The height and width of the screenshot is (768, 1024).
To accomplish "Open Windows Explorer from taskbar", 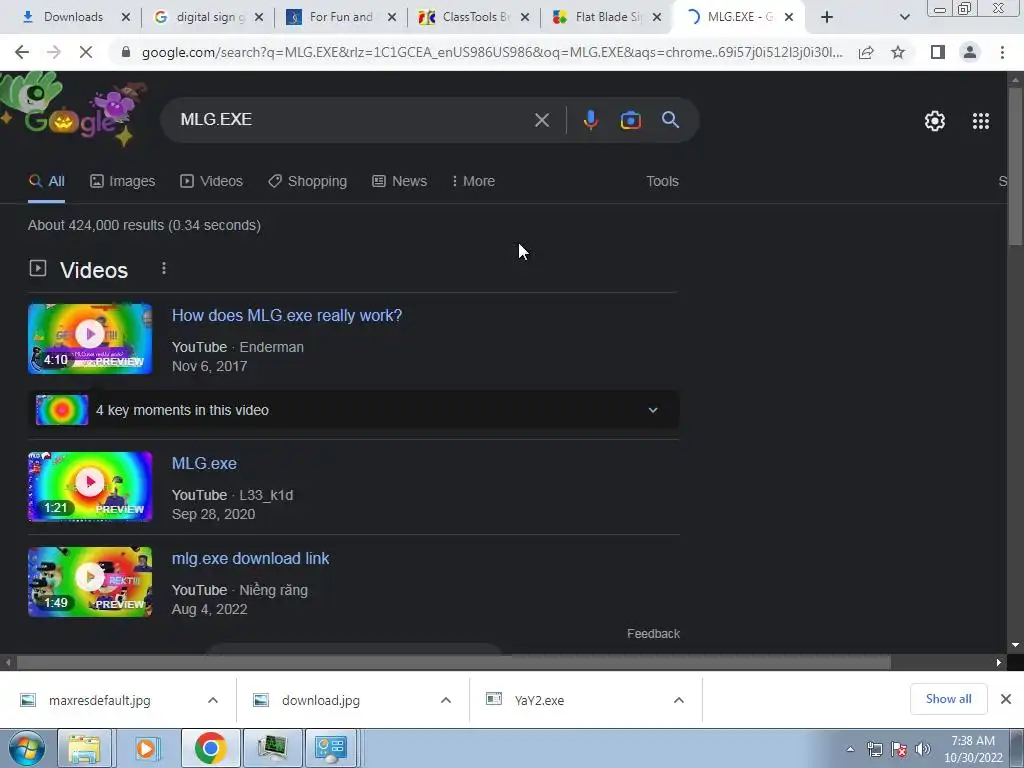I will coord(85,748).
